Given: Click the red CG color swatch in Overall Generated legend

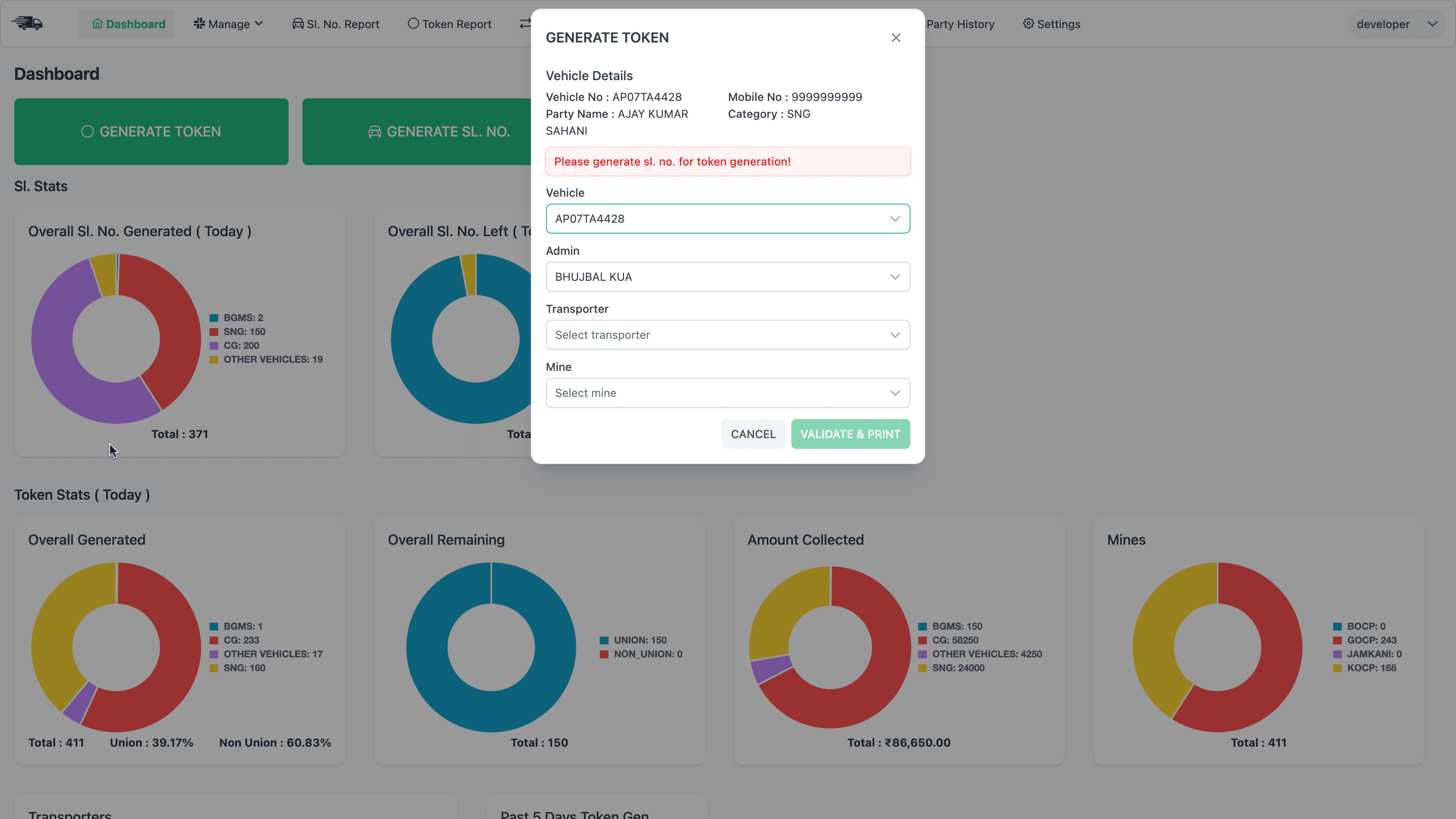Looking at the screenshot, I should pyautogui.click(x=214, y=640).
